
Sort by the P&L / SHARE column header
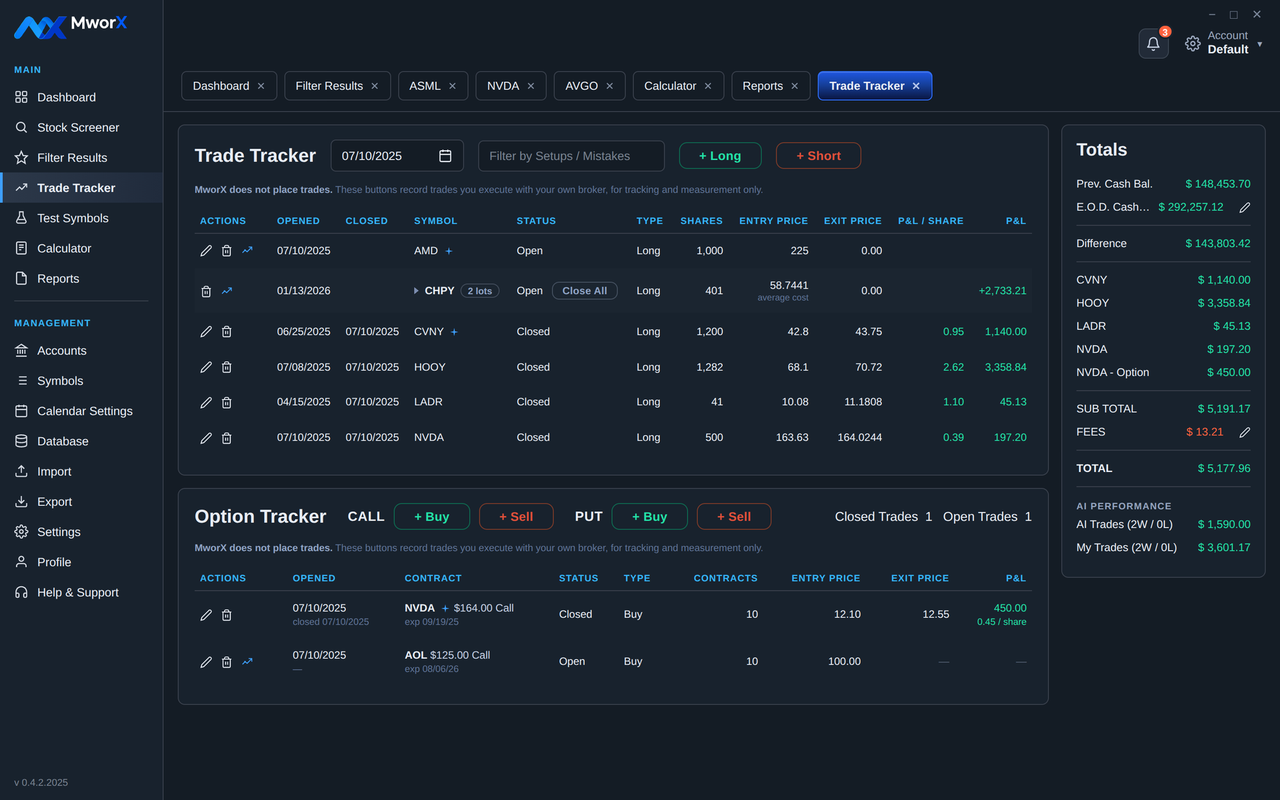tap(931, 221)
